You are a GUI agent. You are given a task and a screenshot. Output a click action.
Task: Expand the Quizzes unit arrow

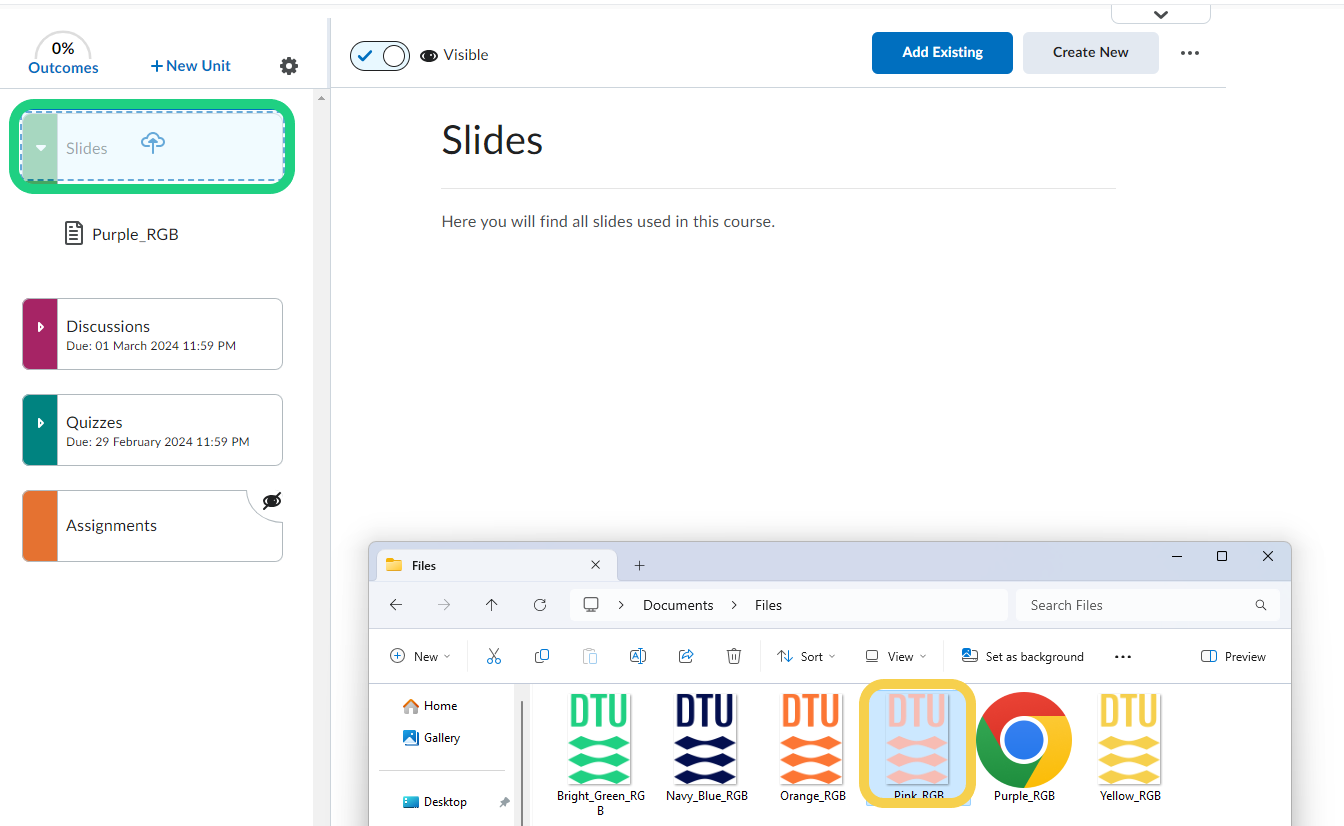tap(40, 423)
